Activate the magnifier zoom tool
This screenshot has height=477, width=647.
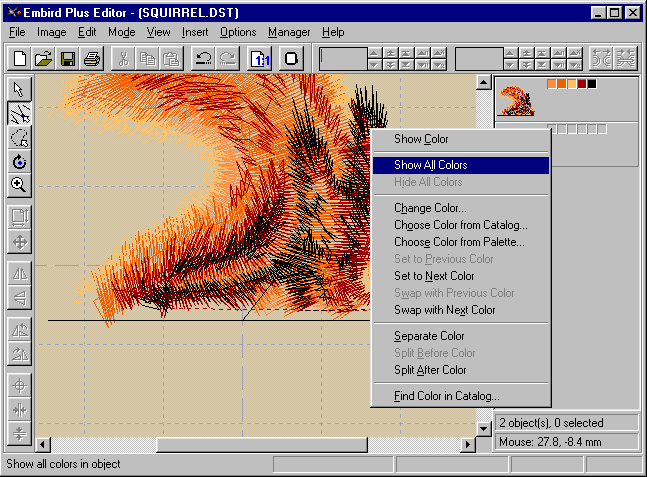click(19, 185)
